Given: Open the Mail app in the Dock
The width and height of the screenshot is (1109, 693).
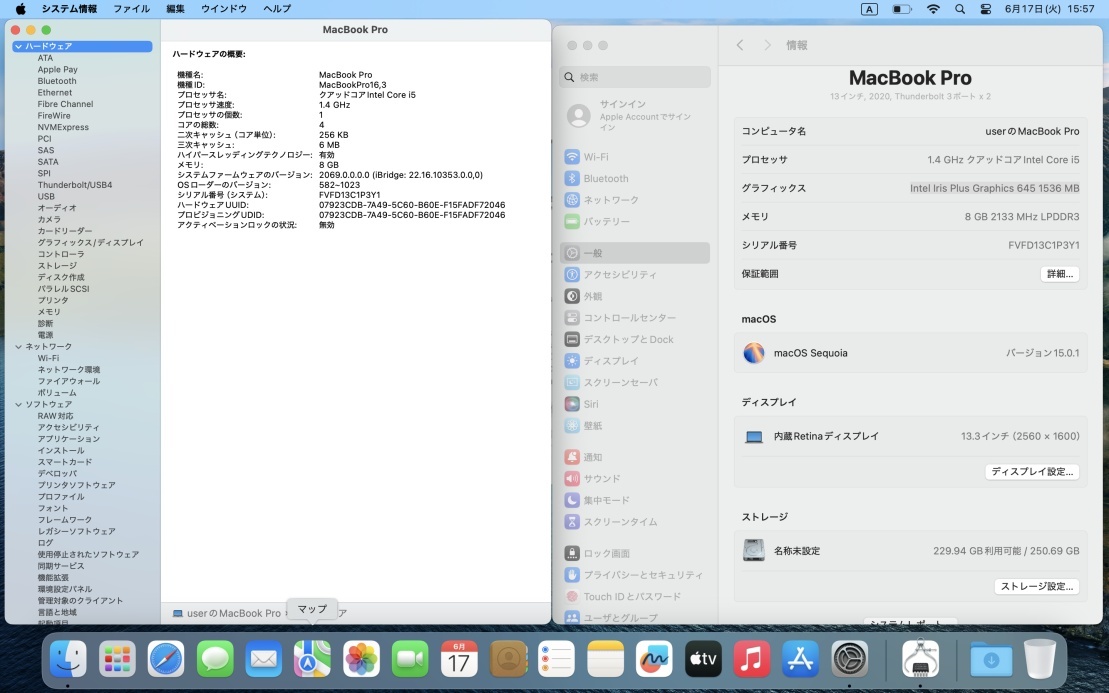Looking at the screenshot, I should (x=264, y=659).
